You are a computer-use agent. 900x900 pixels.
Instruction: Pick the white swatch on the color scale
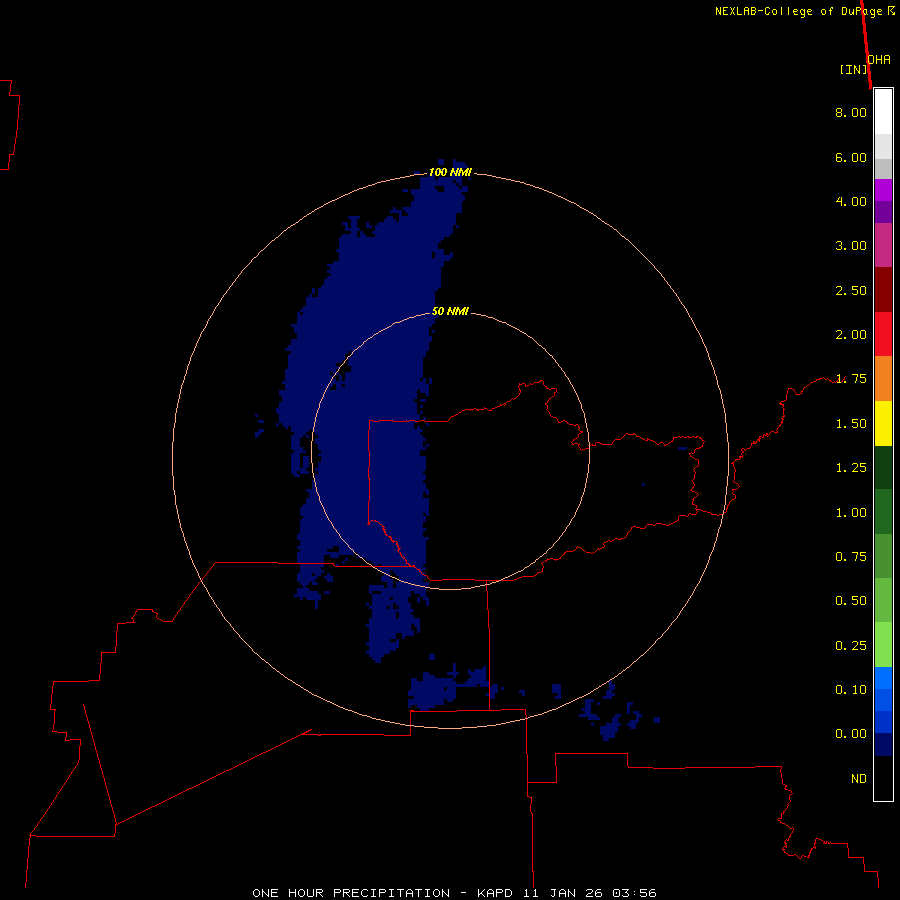(883, 112)
